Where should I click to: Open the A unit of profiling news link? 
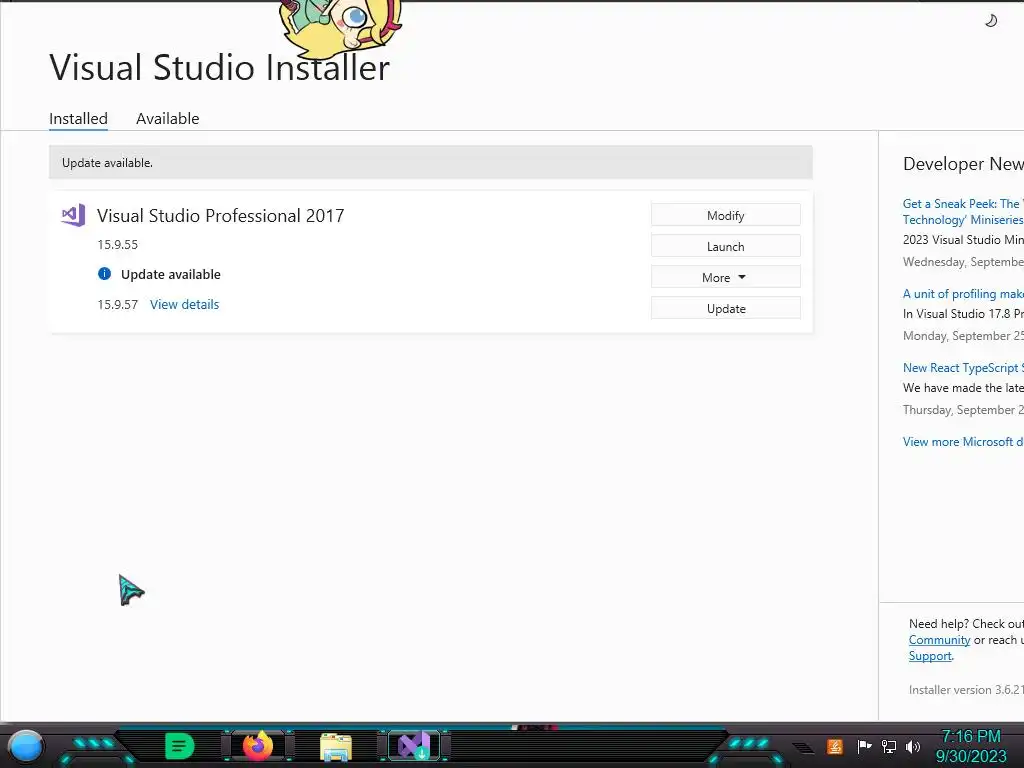point(963,294)
